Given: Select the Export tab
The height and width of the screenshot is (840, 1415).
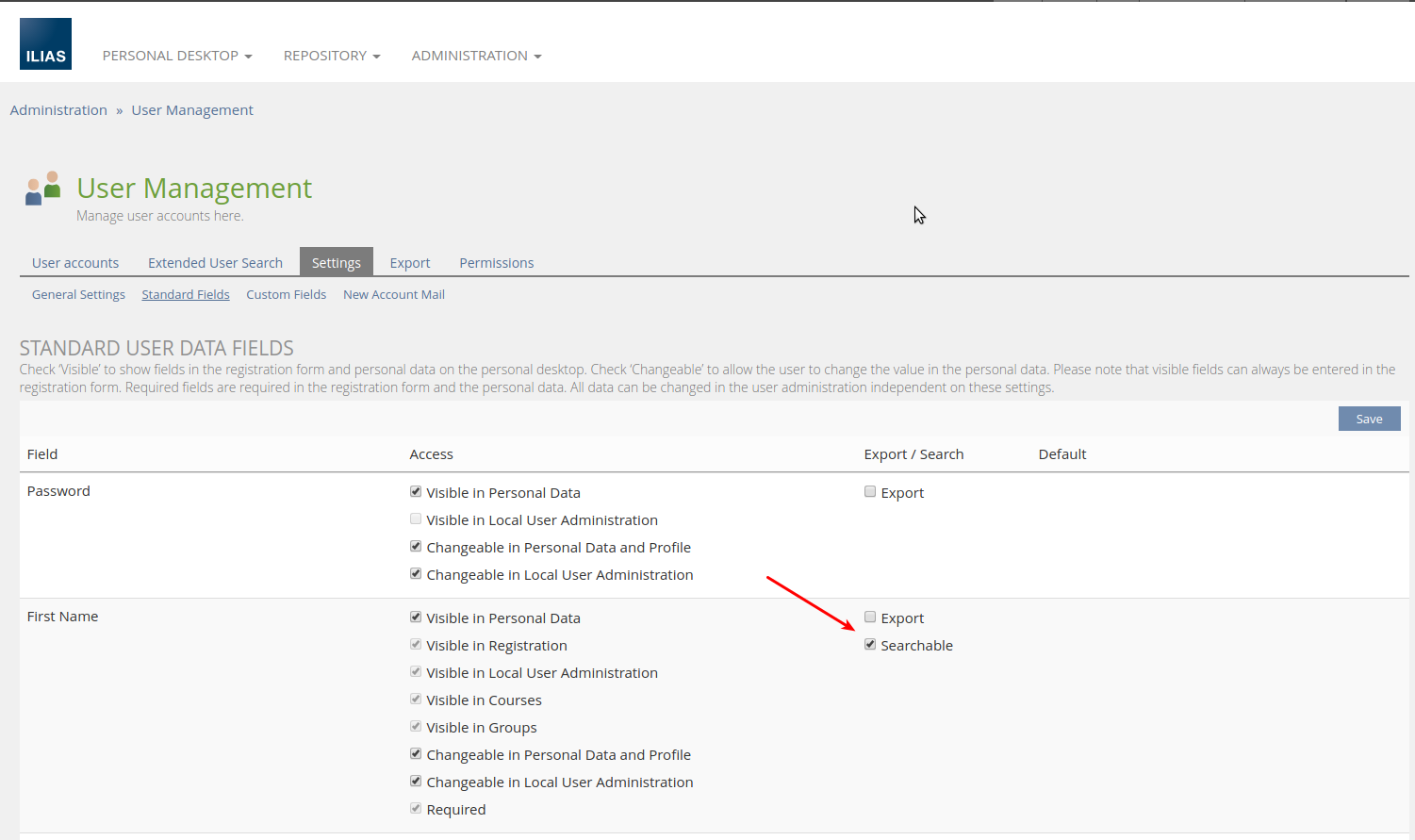Looking at the screenshot, I should (409, 263).
